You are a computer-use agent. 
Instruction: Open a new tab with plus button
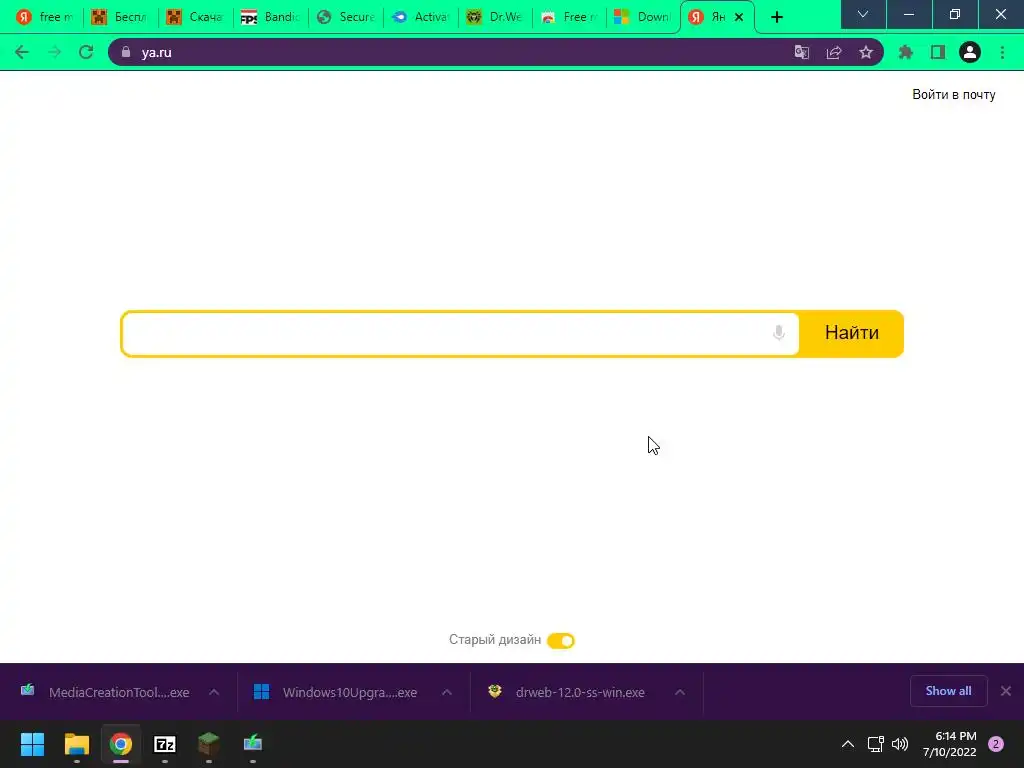(776, 18)
